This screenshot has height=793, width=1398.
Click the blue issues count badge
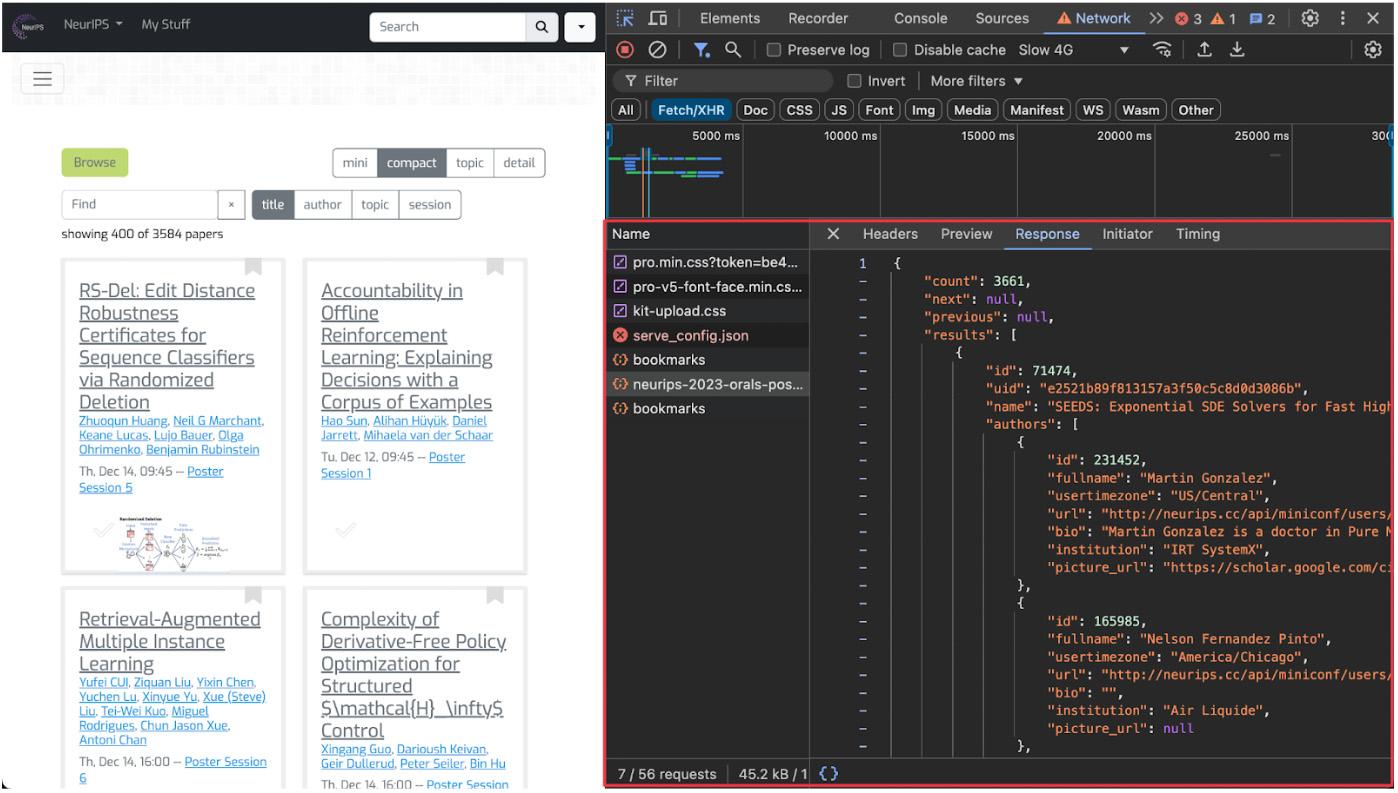click(x=1264, y=18)
